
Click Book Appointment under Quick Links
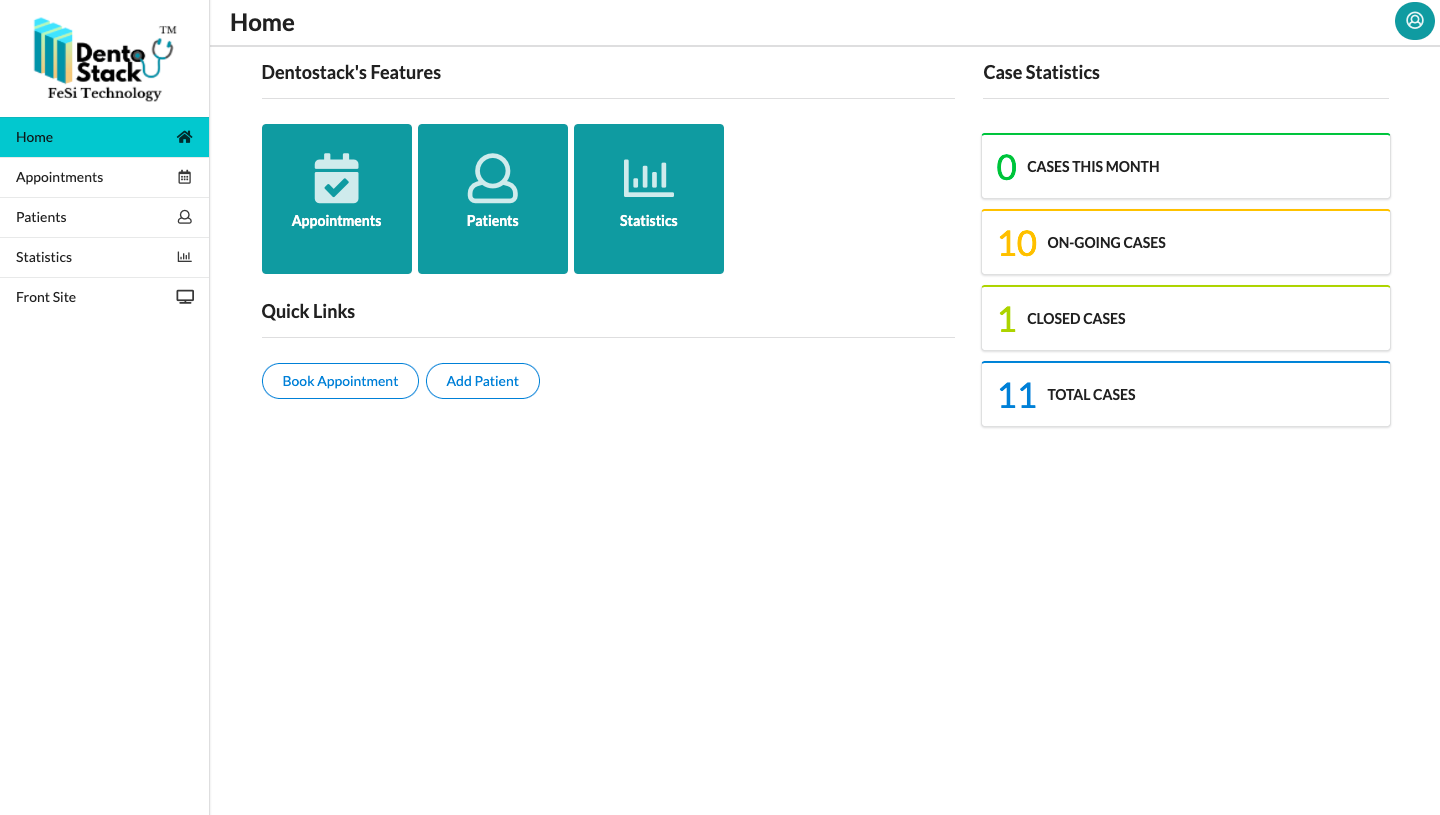(340, 381)
